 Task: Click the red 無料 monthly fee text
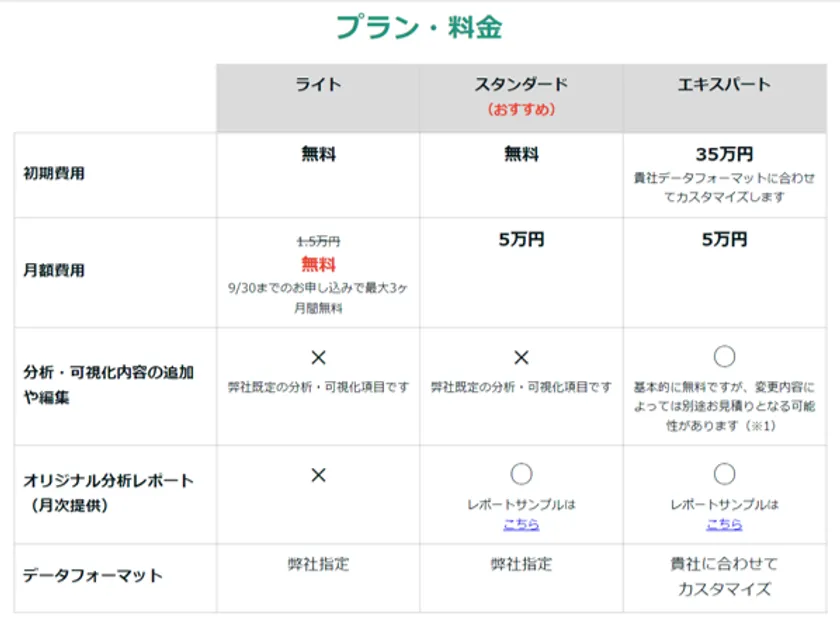[318, 264]
